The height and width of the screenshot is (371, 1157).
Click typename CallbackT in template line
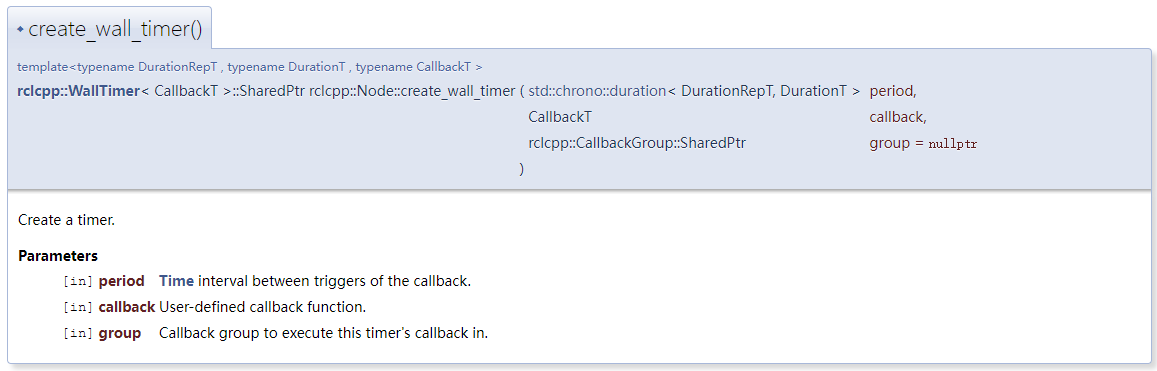tap(414, 67)
